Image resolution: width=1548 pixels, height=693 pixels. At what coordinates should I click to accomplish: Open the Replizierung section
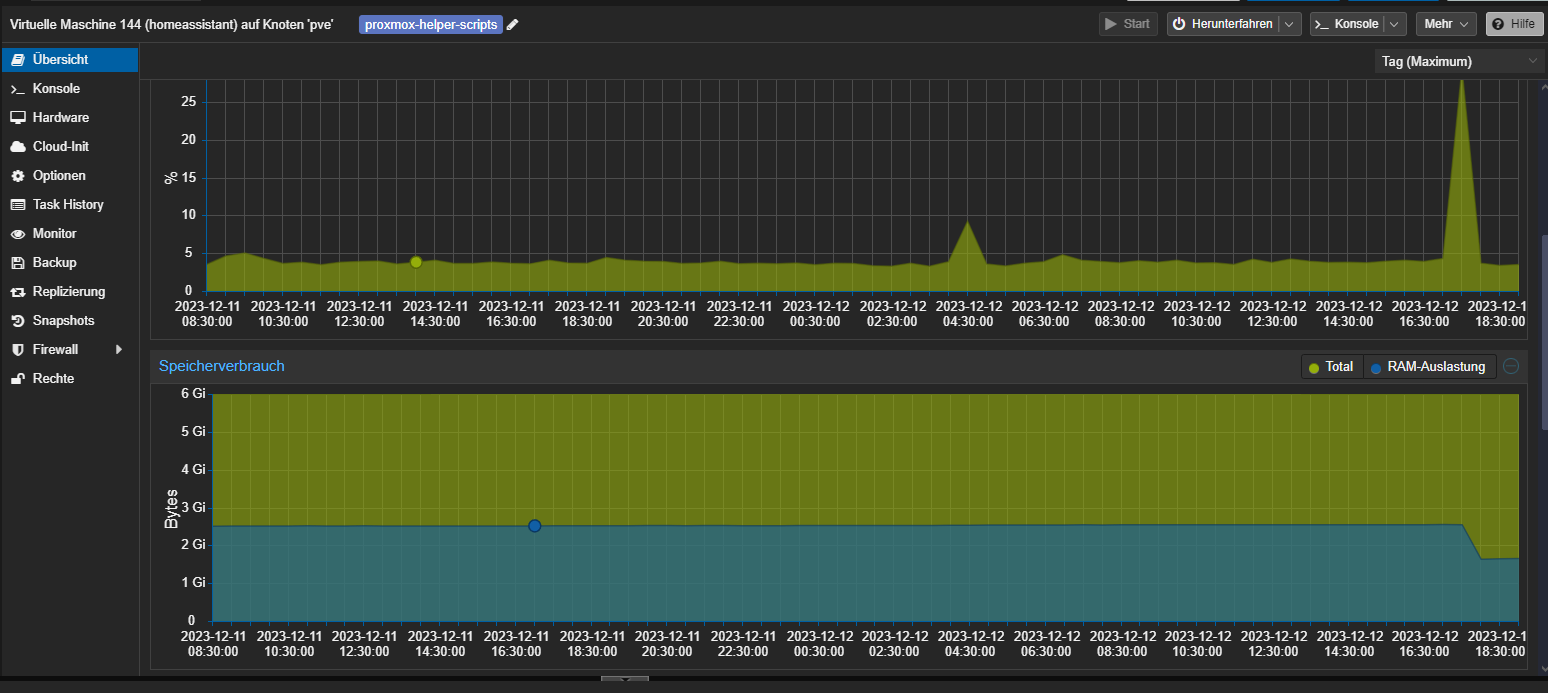pyautogui.click(x=68, y=292)
